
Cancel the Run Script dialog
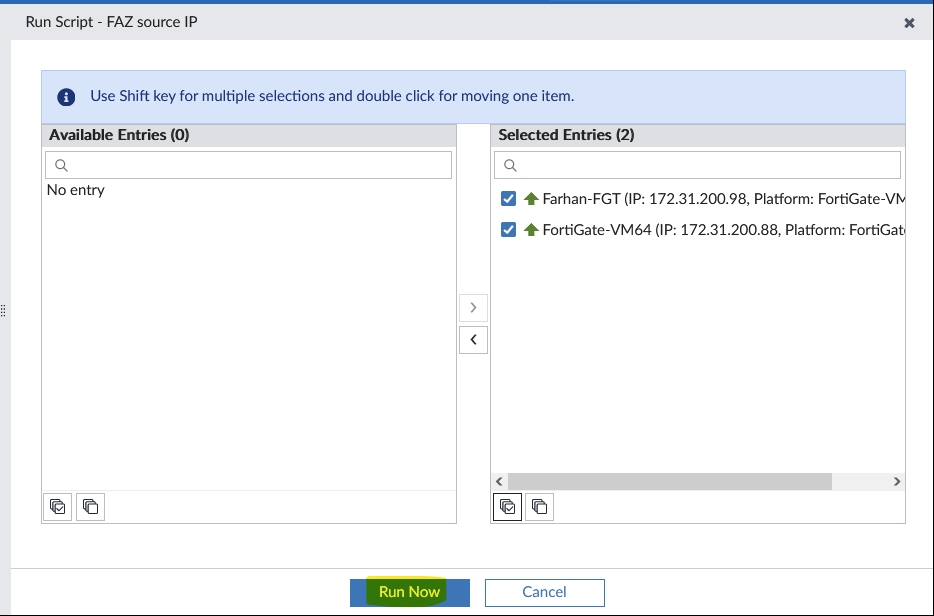tap(544, 592)
